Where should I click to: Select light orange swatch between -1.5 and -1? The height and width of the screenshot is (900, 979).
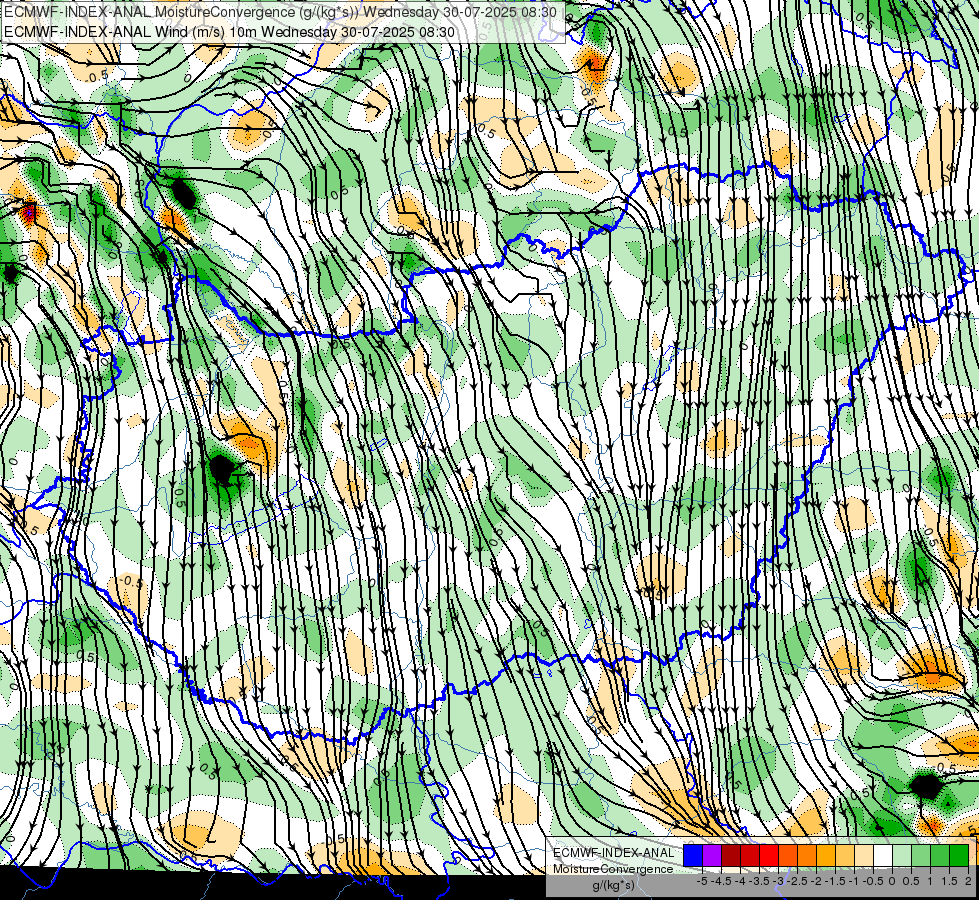845,856
